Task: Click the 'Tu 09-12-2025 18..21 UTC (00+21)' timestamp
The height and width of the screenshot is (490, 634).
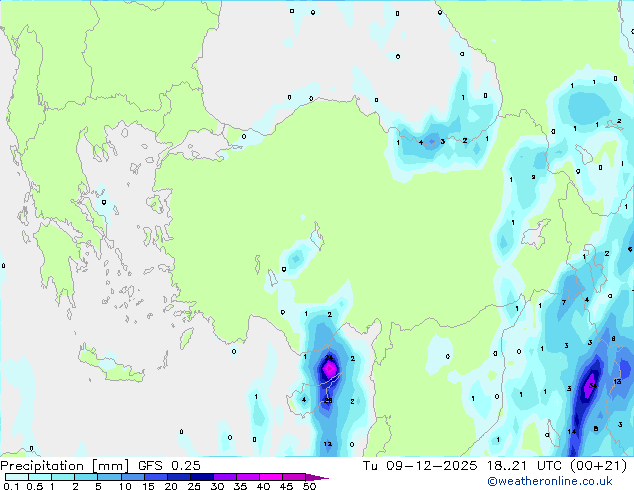Action: (x=495, y=466)
